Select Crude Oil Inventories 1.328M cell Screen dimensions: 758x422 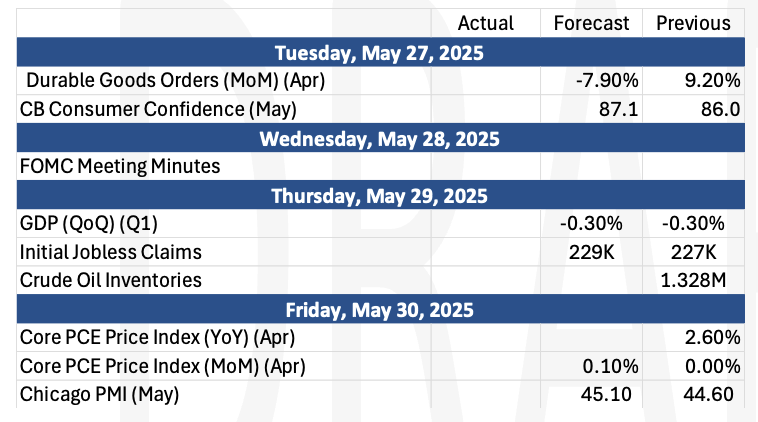point(693,280)
